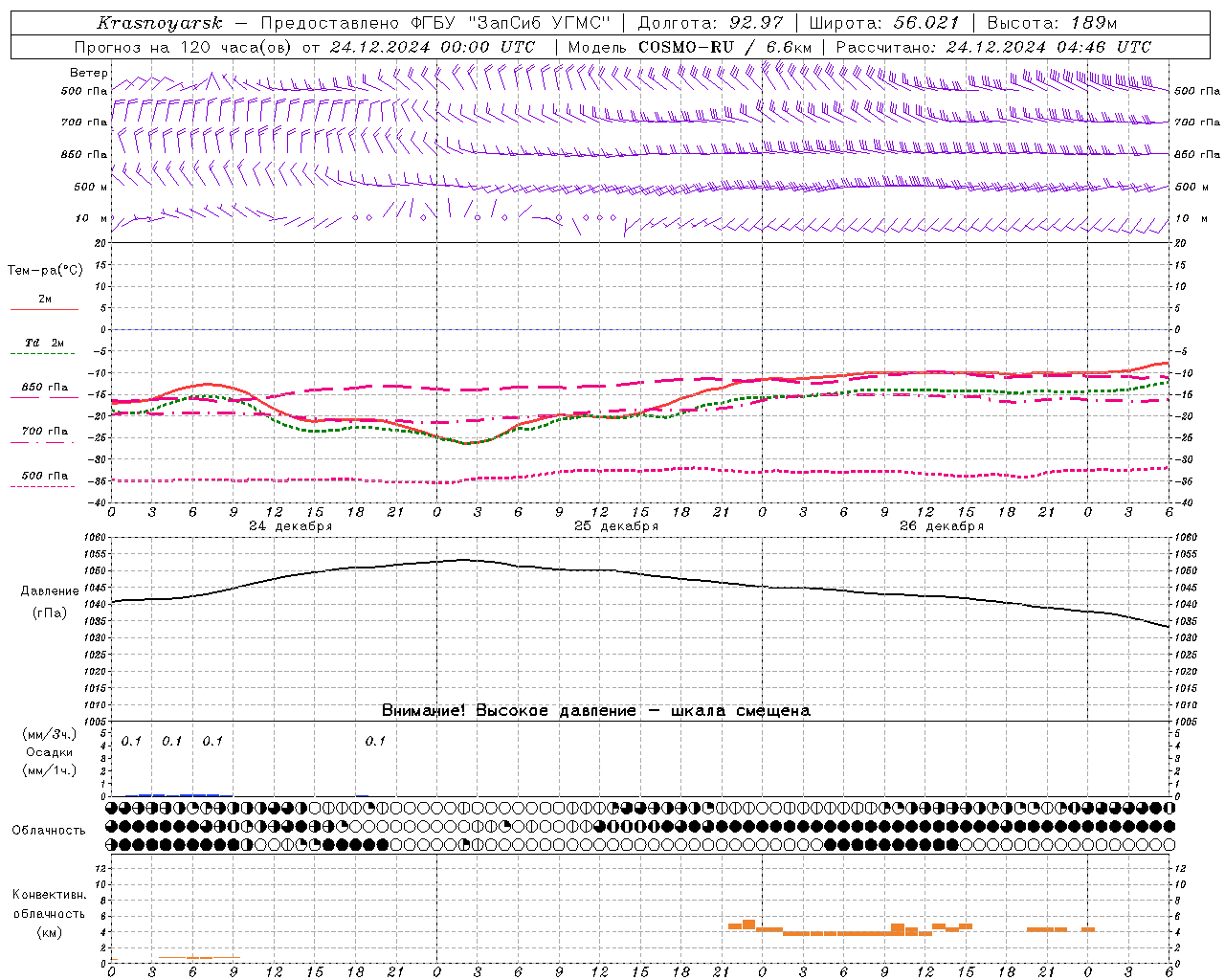Click the '(км)' unit under convective cloudiness
This screenshot has width=1225, height=980.
tap(50, 932)
